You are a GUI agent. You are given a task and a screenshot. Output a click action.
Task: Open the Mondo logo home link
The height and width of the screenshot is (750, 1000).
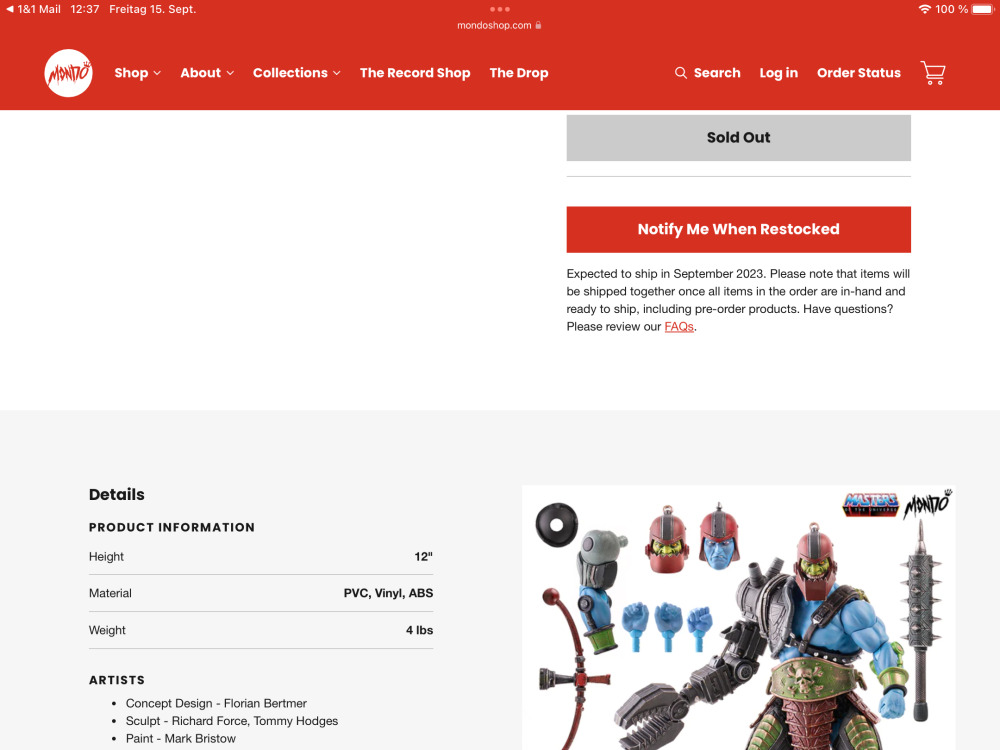[68, 73]
